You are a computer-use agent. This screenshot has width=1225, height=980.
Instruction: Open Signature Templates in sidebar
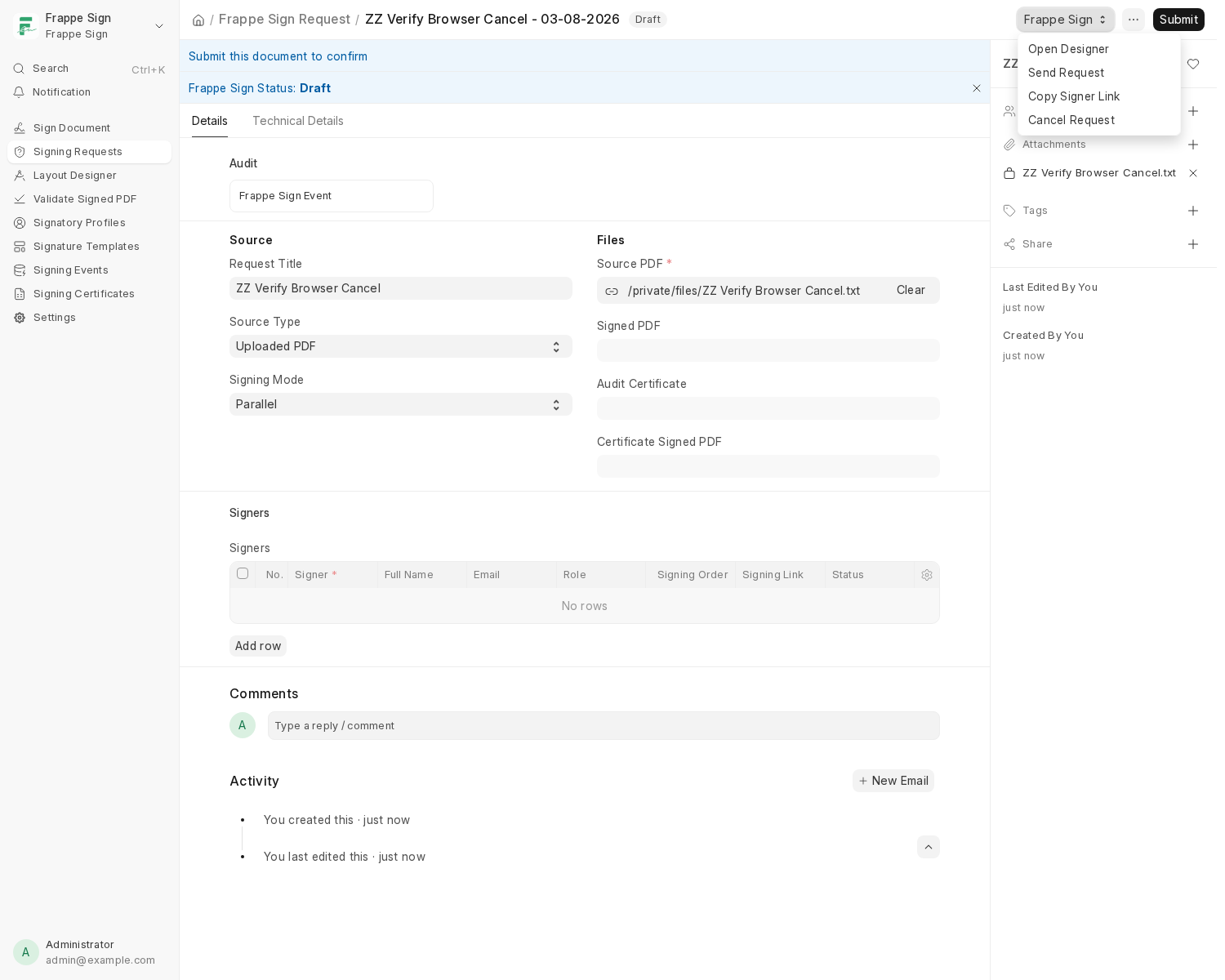pos(90,247)
